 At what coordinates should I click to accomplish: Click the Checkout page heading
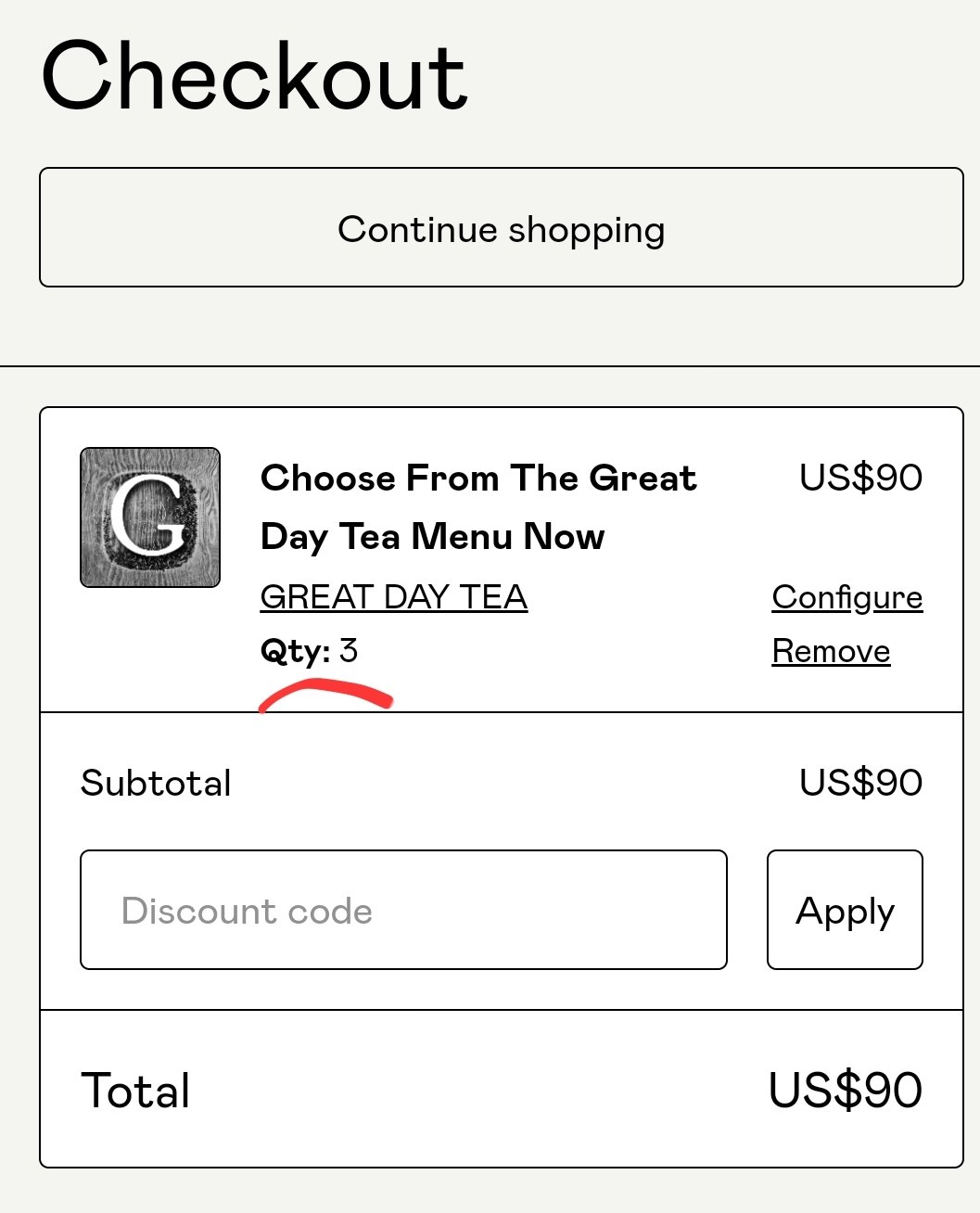click(x=254, y=76)
